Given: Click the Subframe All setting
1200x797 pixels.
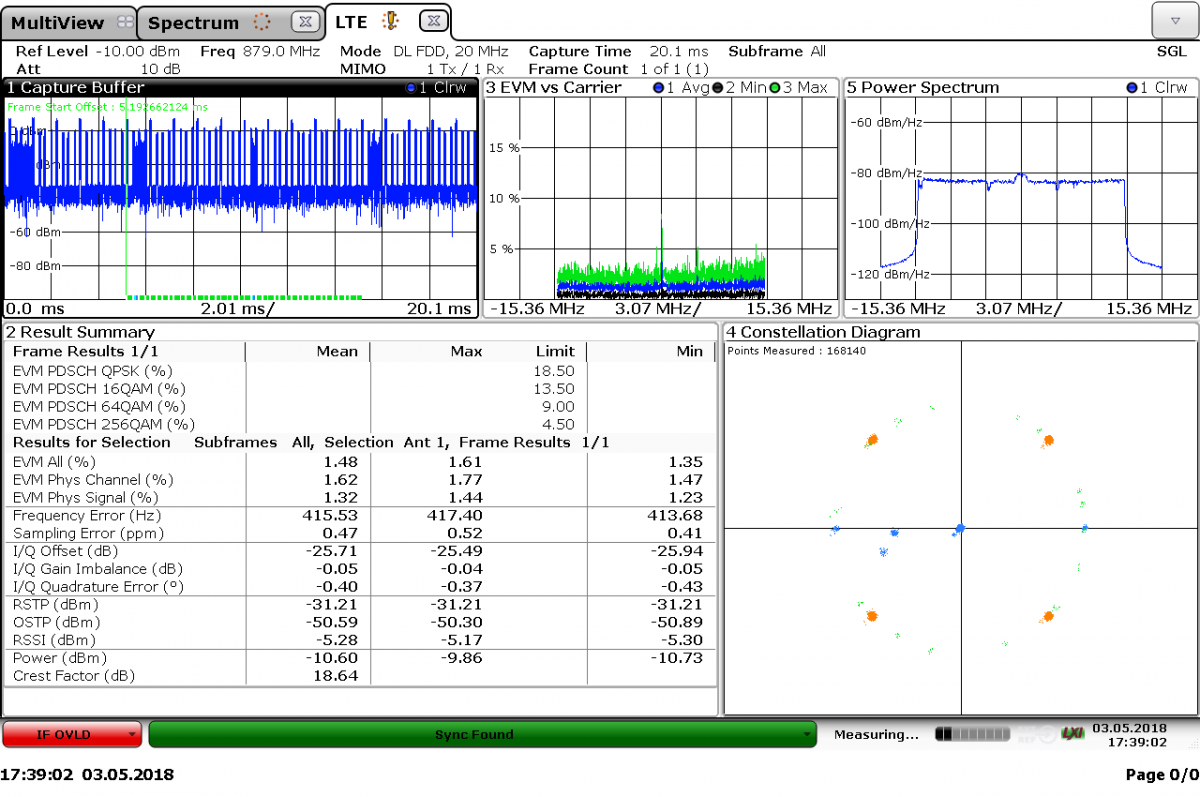Looking at the screenshot, I should click(777, 51).
